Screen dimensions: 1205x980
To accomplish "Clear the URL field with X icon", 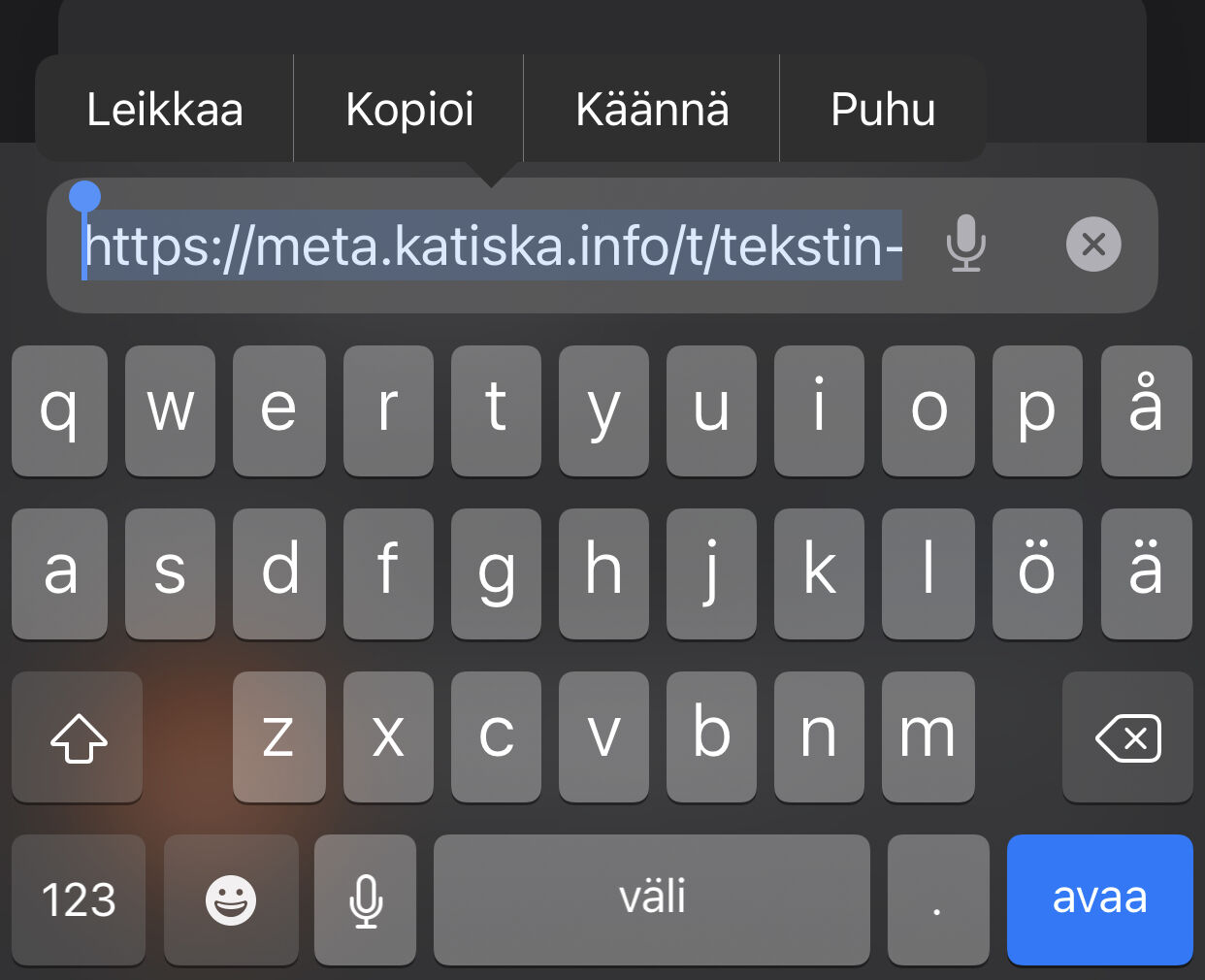I will point(1093,244).
